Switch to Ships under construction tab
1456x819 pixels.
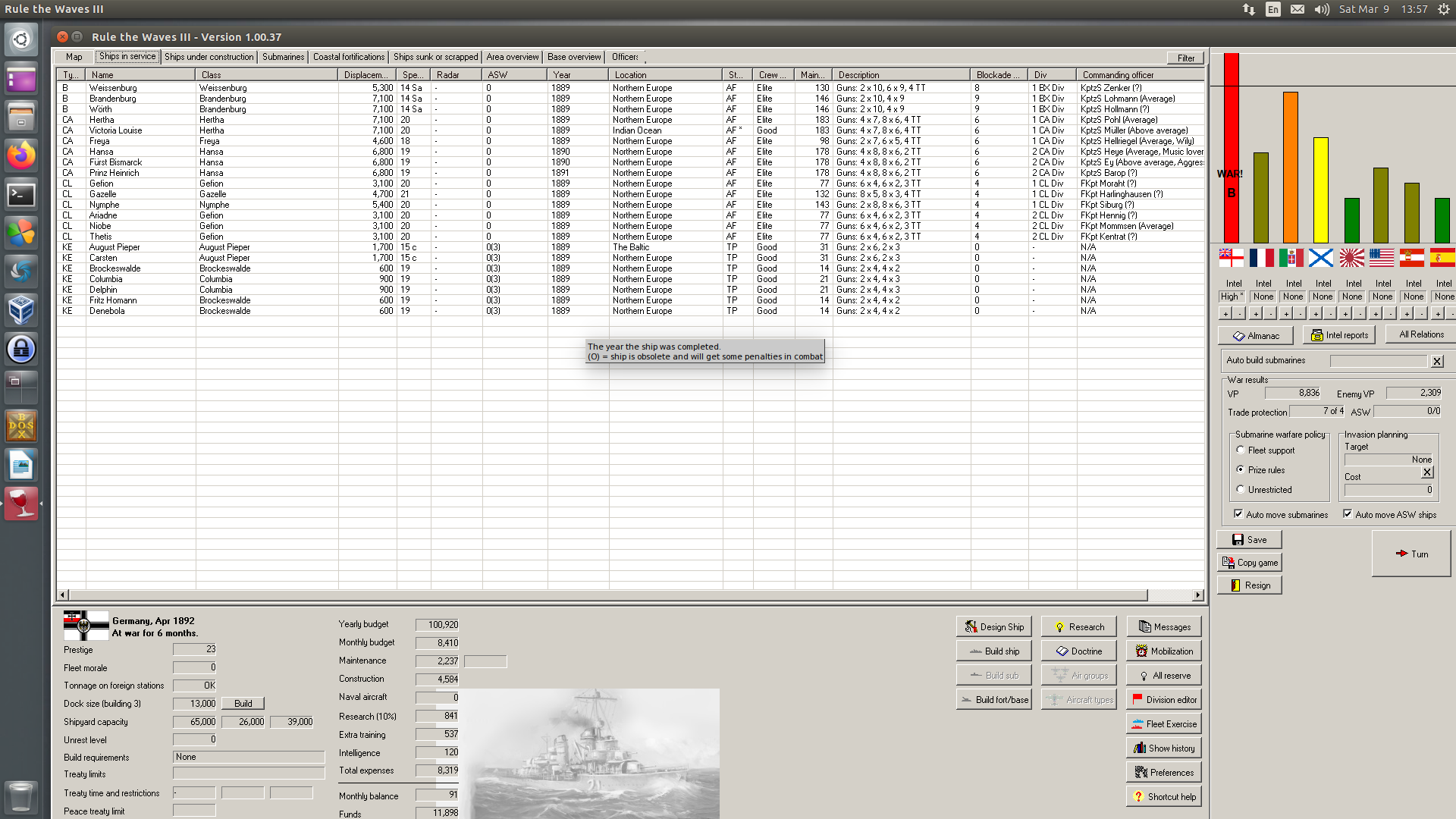[x=209, y=57]
